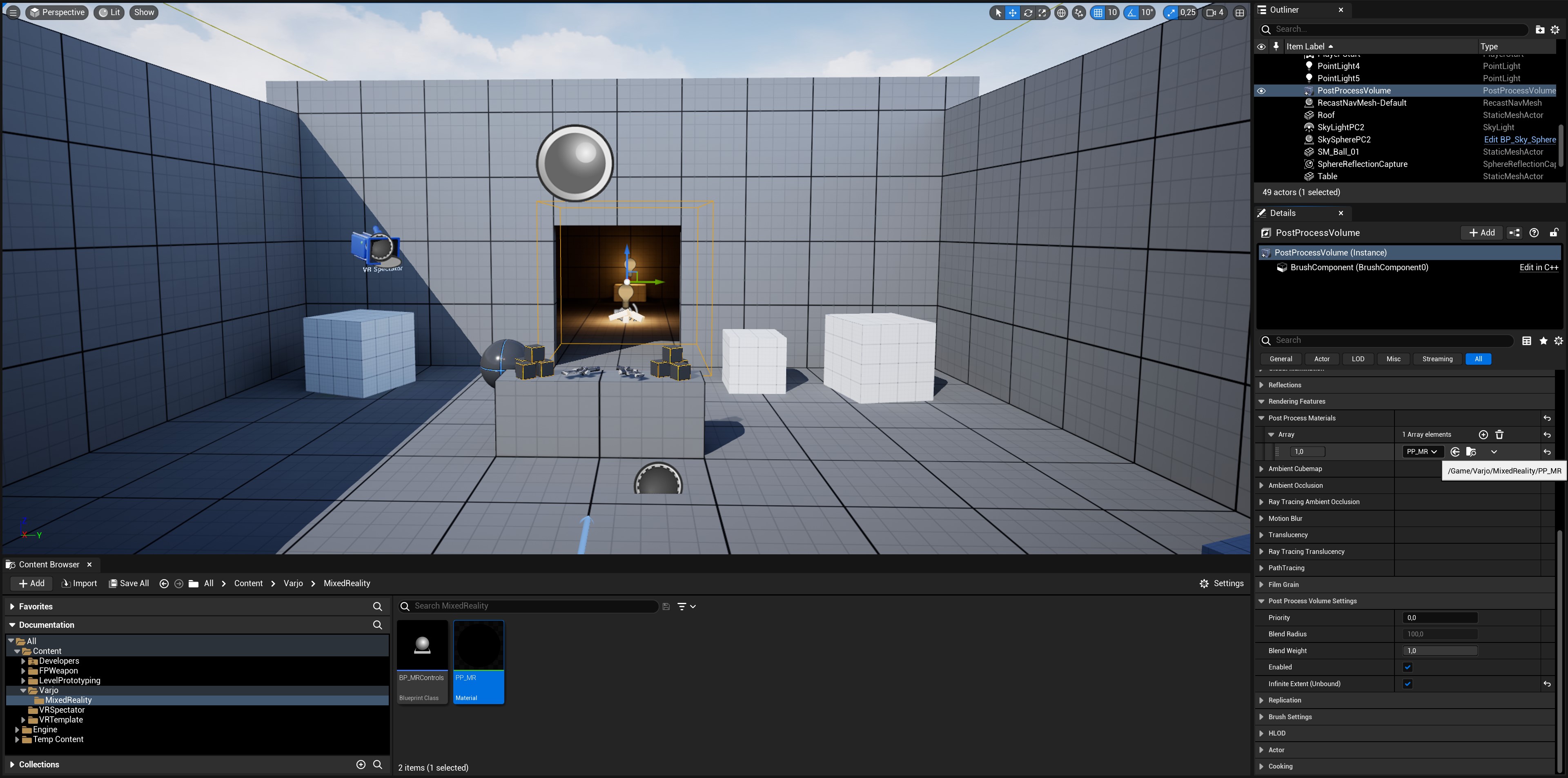Select the Streaming filter tab
The image size is (1568, 778).
tap(1437, 359)
